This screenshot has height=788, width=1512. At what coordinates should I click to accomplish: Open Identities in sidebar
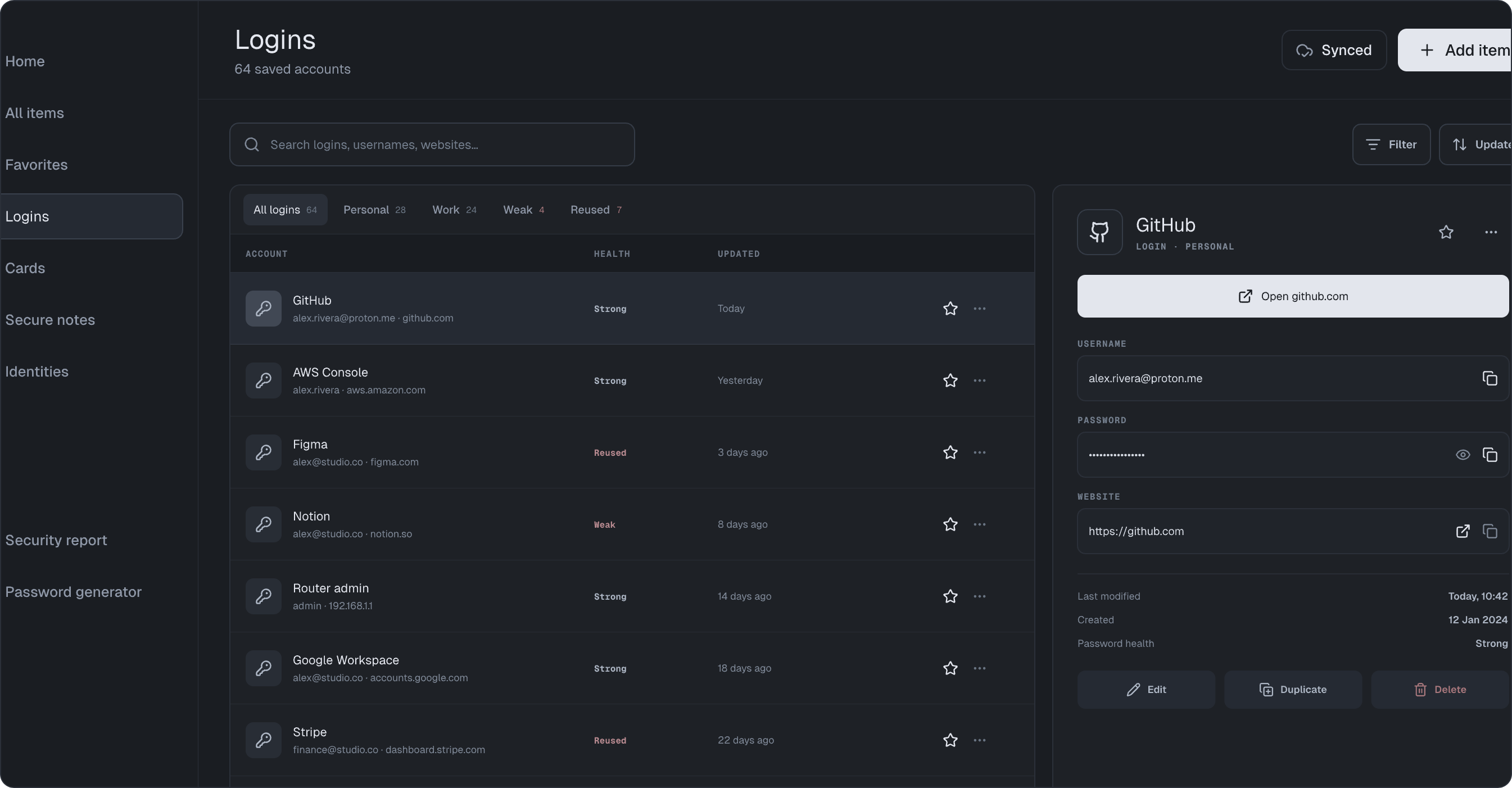click(37, 371)
